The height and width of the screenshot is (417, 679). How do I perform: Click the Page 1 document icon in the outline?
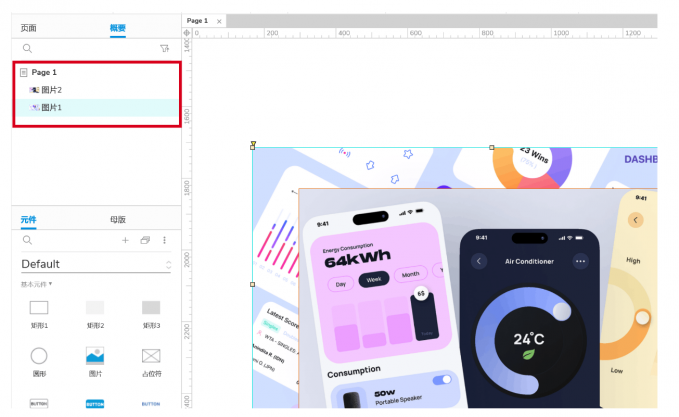tap(24, 72)
